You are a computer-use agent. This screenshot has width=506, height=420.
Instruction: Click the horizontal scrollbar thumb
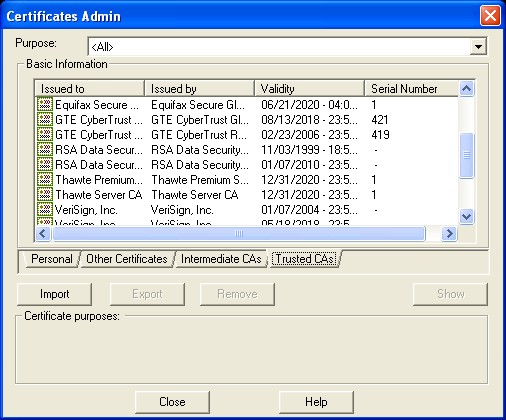click(239, 234)
